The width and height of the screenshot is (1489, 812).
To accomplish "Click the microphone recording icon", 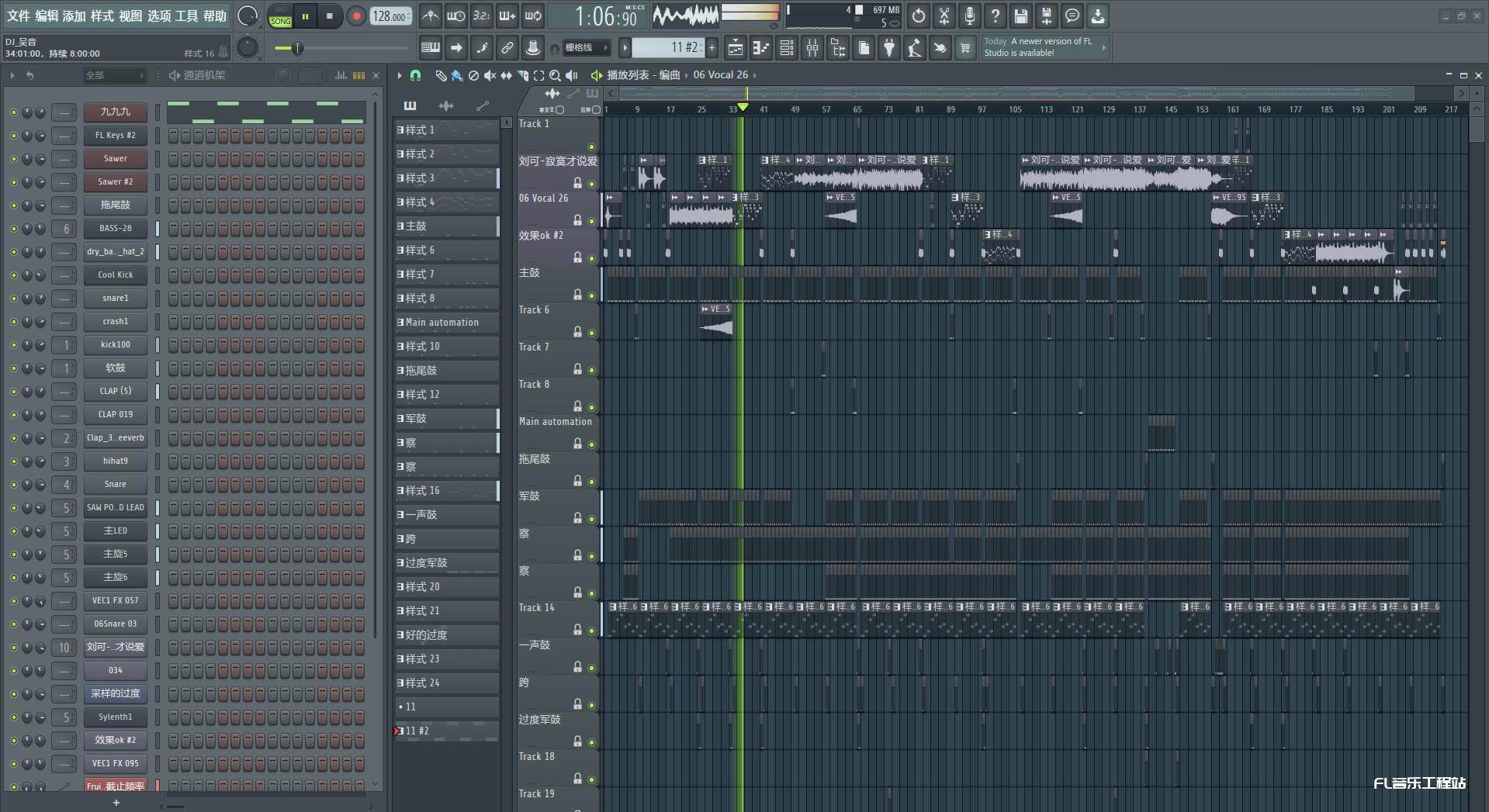I will pos(970,16).
